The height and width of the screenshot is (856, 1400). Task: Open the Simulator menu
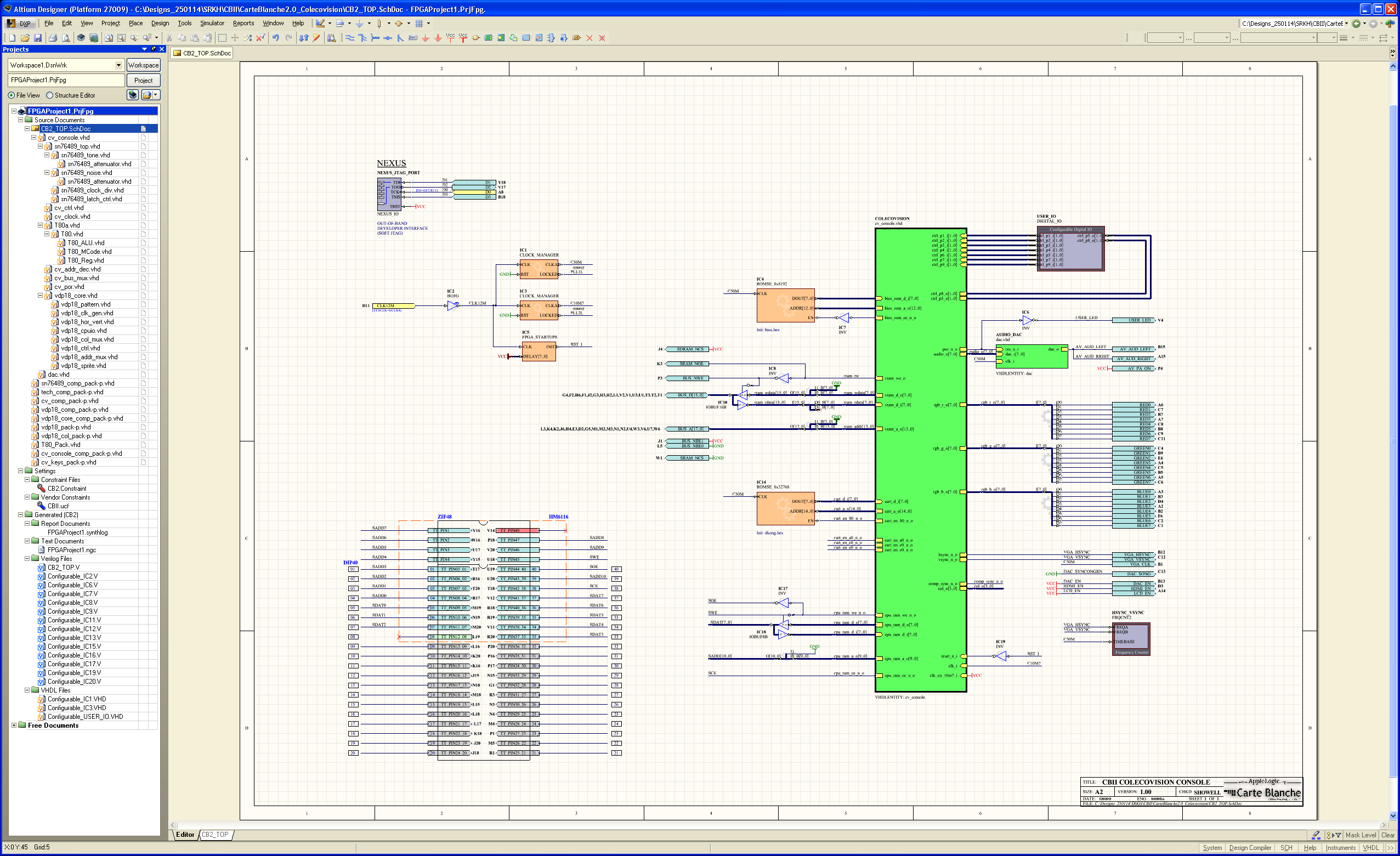click(x=212, y=23)
